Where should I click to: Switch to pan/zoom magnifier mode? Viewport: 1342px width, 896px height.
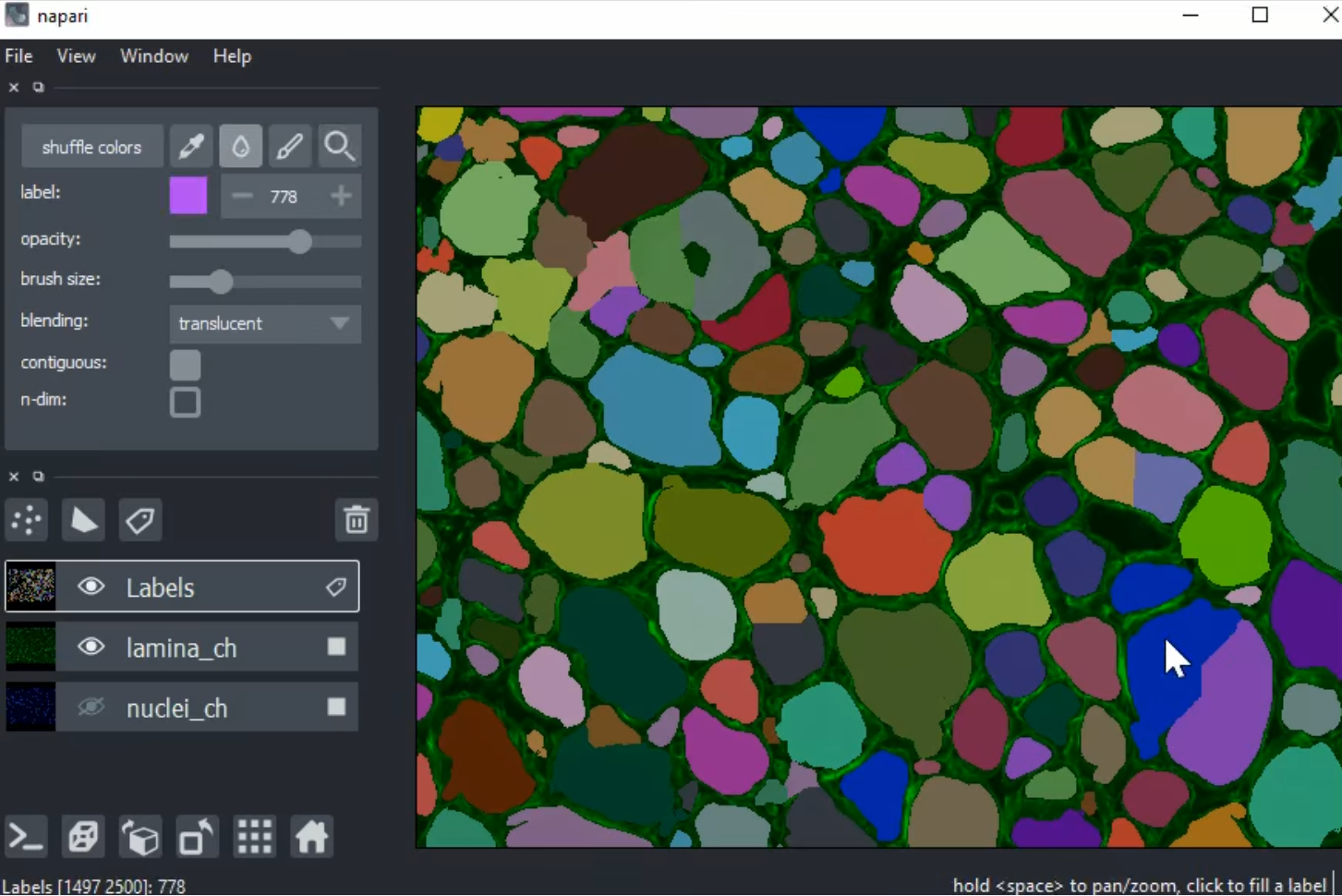[338, 146]
